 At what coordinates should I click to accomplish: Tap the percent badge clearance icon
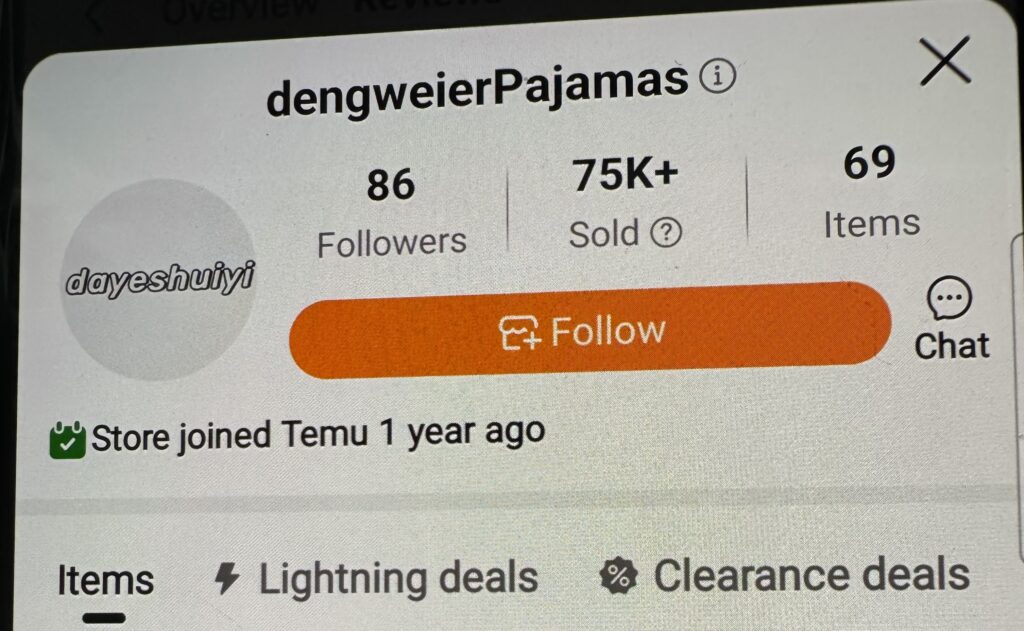[x=618, y=576]
